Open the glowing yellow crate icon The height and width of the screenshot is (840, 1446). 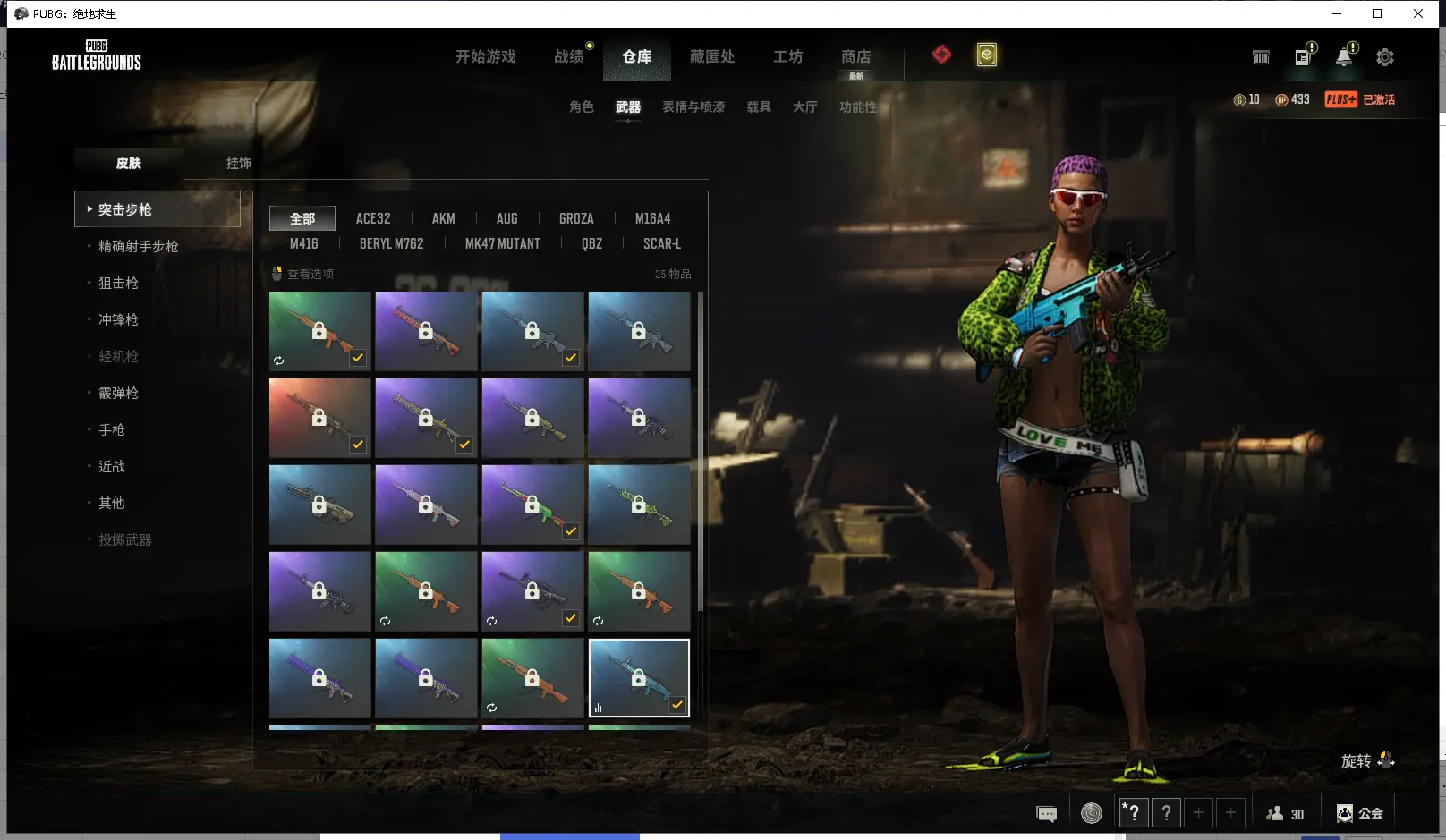[986, 55]
